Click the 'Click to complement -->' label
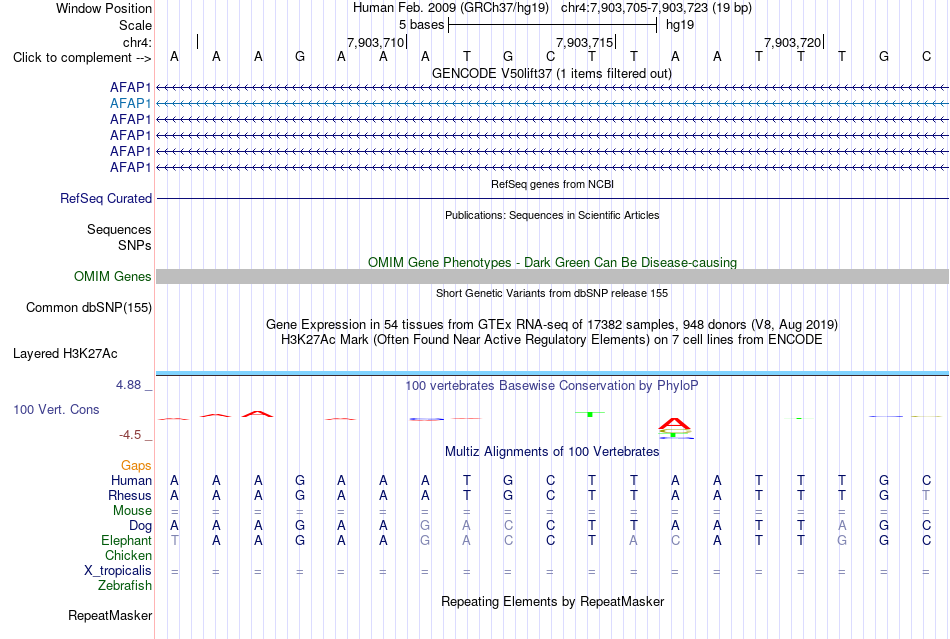The width and height of the screenshot is (950, 639). coord(82,58)
